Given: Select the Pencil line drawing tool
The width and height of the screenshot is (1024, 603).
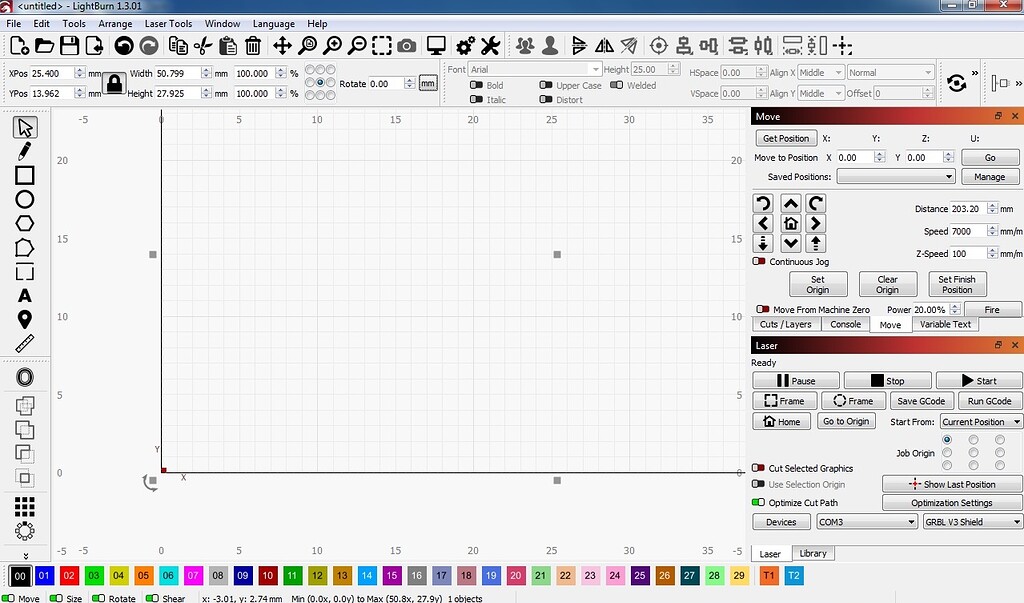Looking at the screenshot, I should pos(25,150).
